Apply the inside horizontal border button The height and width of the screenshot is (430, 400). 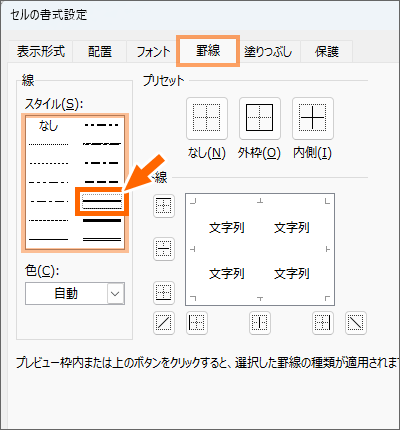coord(164,249)
